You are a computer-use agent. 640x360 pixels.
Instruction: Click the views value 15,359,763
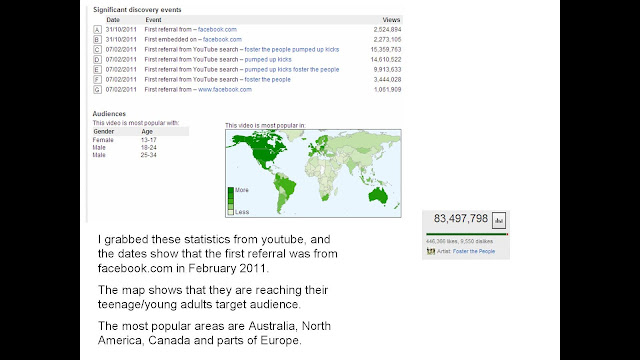[386, 49]
